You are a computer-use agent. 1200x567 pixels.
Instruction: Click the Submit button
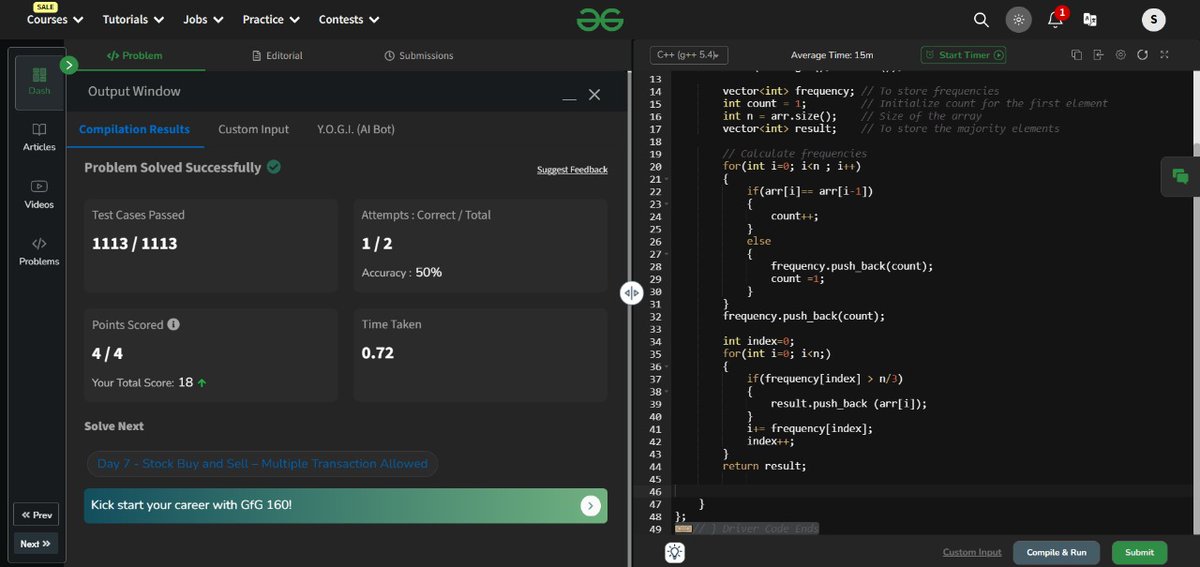point(1139,552)
